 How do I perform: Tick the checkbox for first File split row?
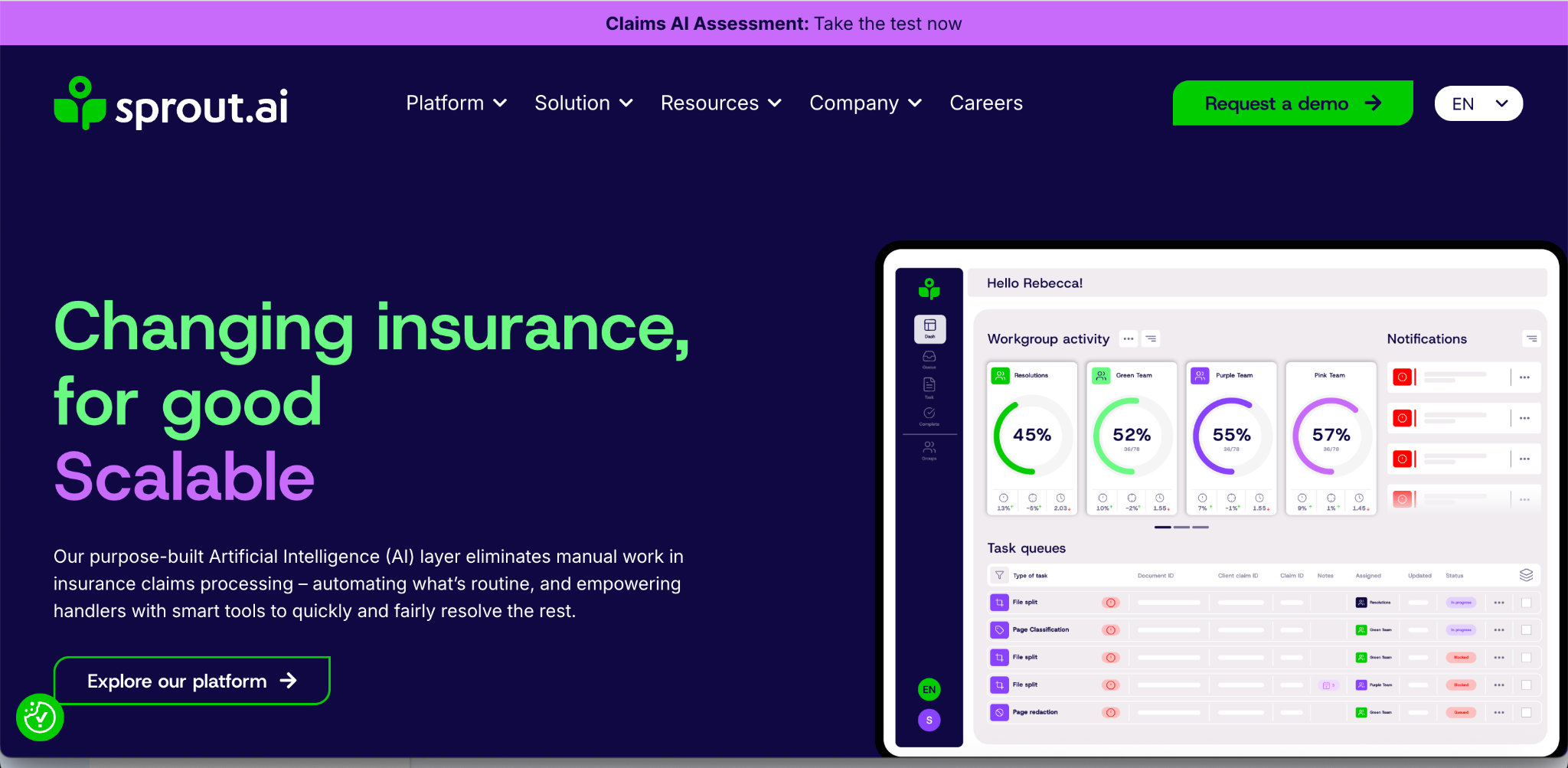[1526, 603]
